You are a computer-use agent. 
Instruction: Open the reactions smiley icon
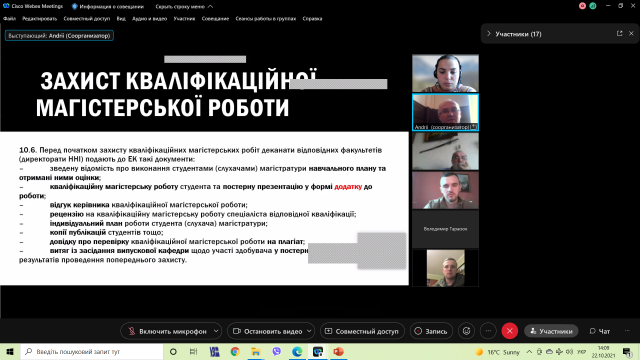pos(467,331)
